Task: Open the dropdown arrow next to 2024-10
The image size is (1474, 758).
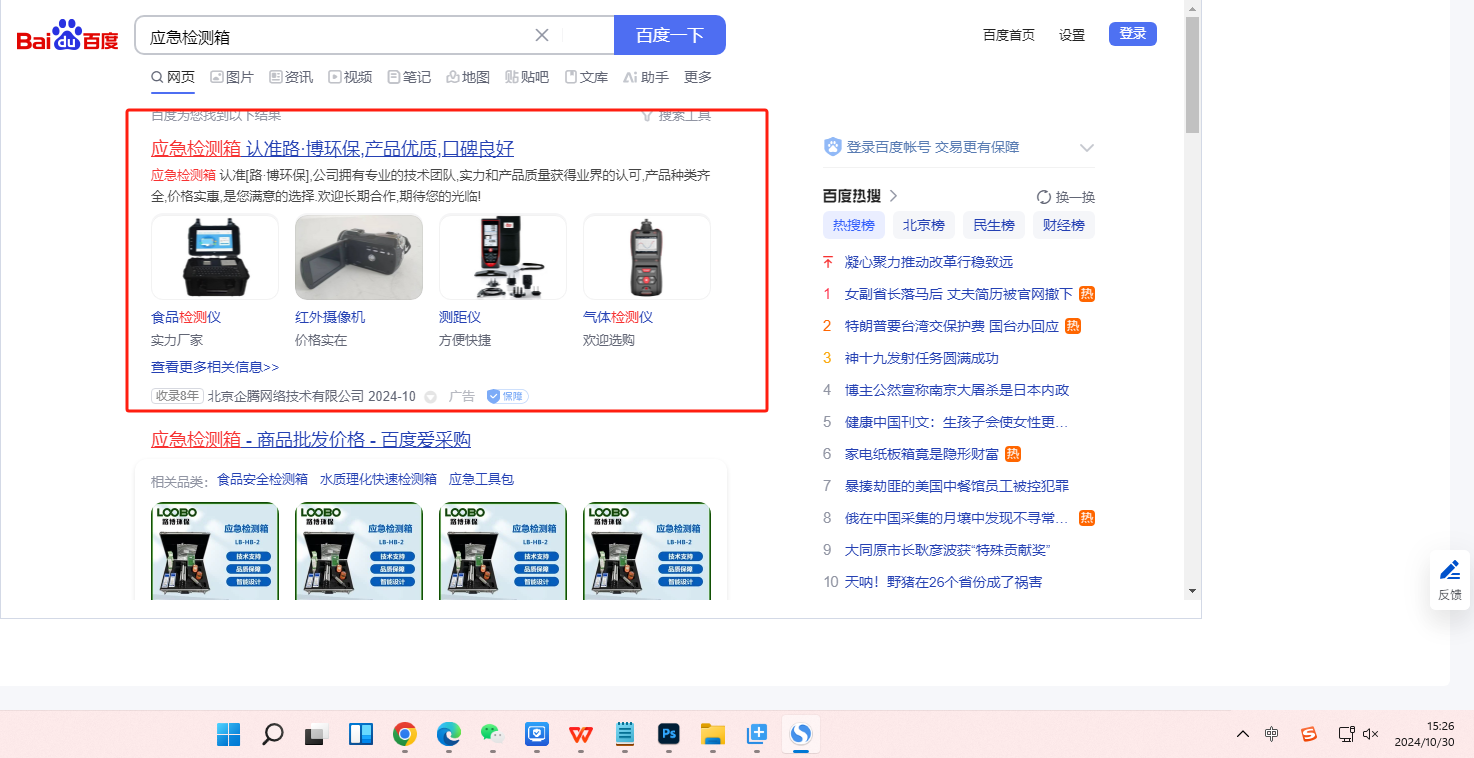Action: pyautogui.click(x=431, y=397)
